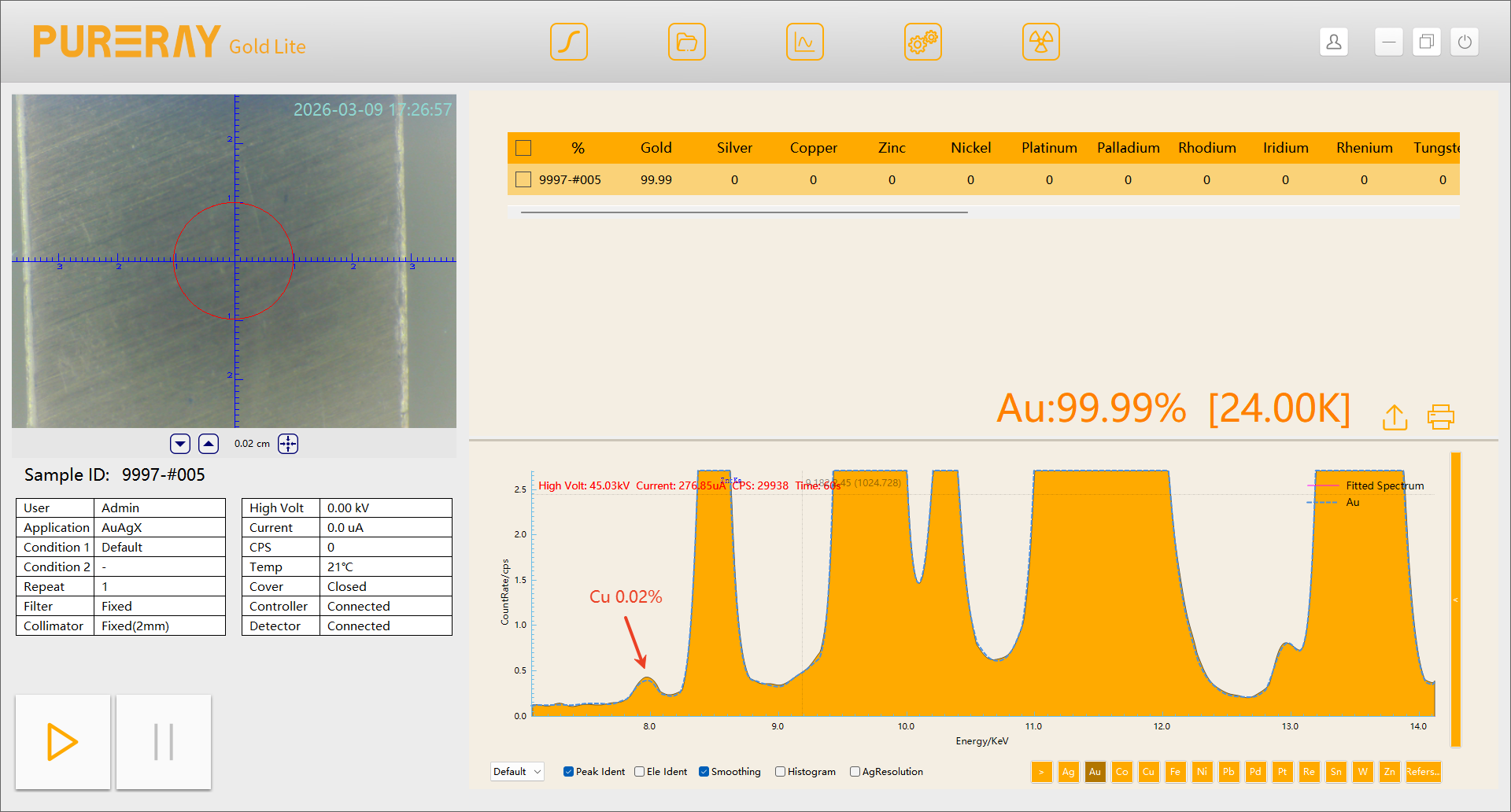The height and width of the screenshot is (812, 1511).
Task: Click the Pt element button
Action: (1282, 772)
